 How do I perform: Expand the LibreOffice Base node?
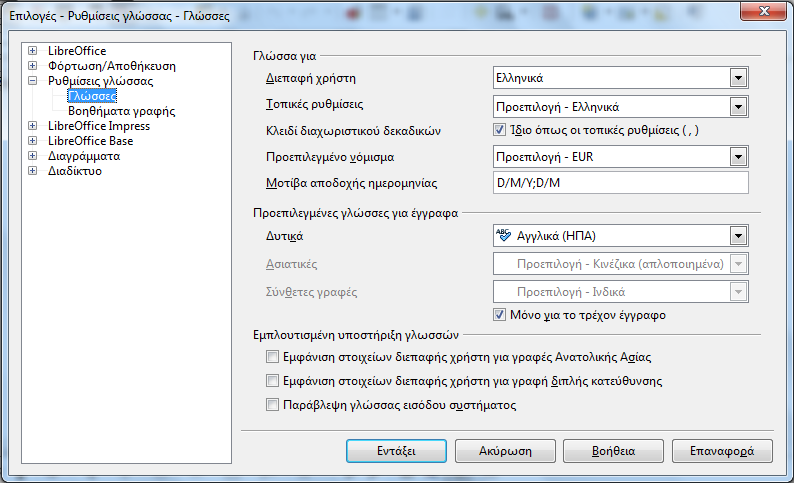(x=32, y=141)
